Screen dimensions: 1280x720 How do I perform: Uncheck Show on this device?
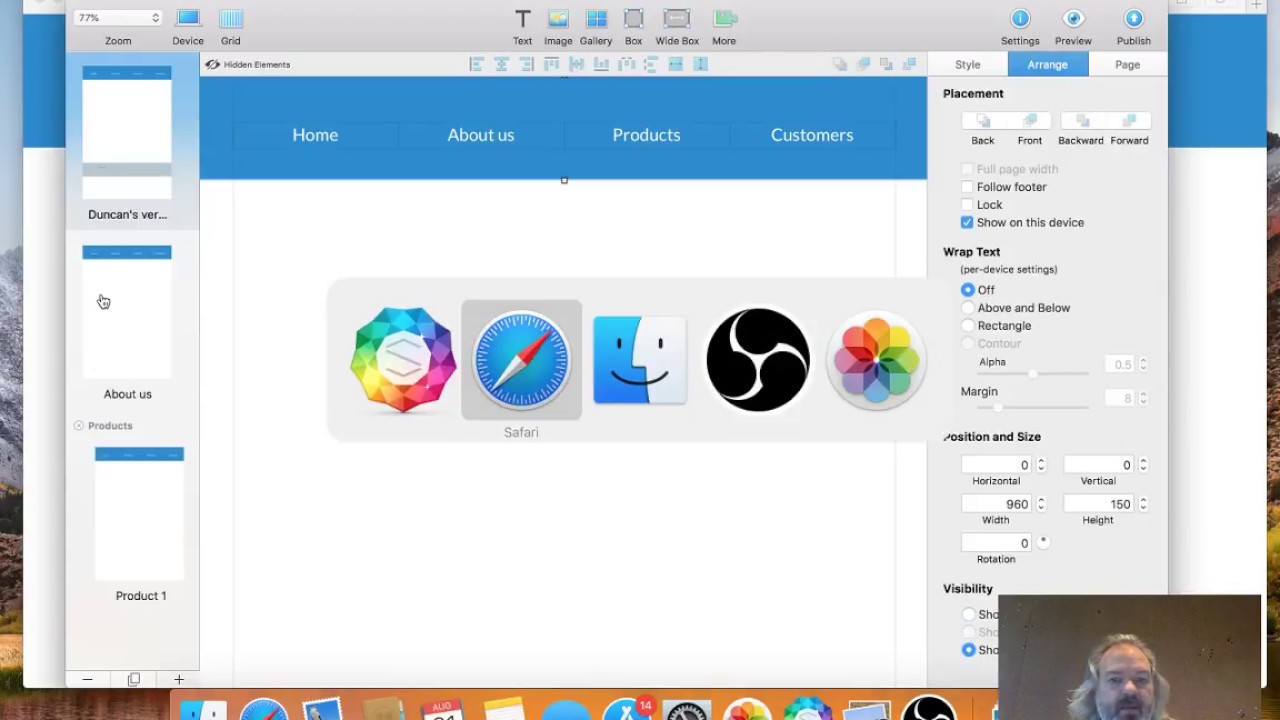967,223
